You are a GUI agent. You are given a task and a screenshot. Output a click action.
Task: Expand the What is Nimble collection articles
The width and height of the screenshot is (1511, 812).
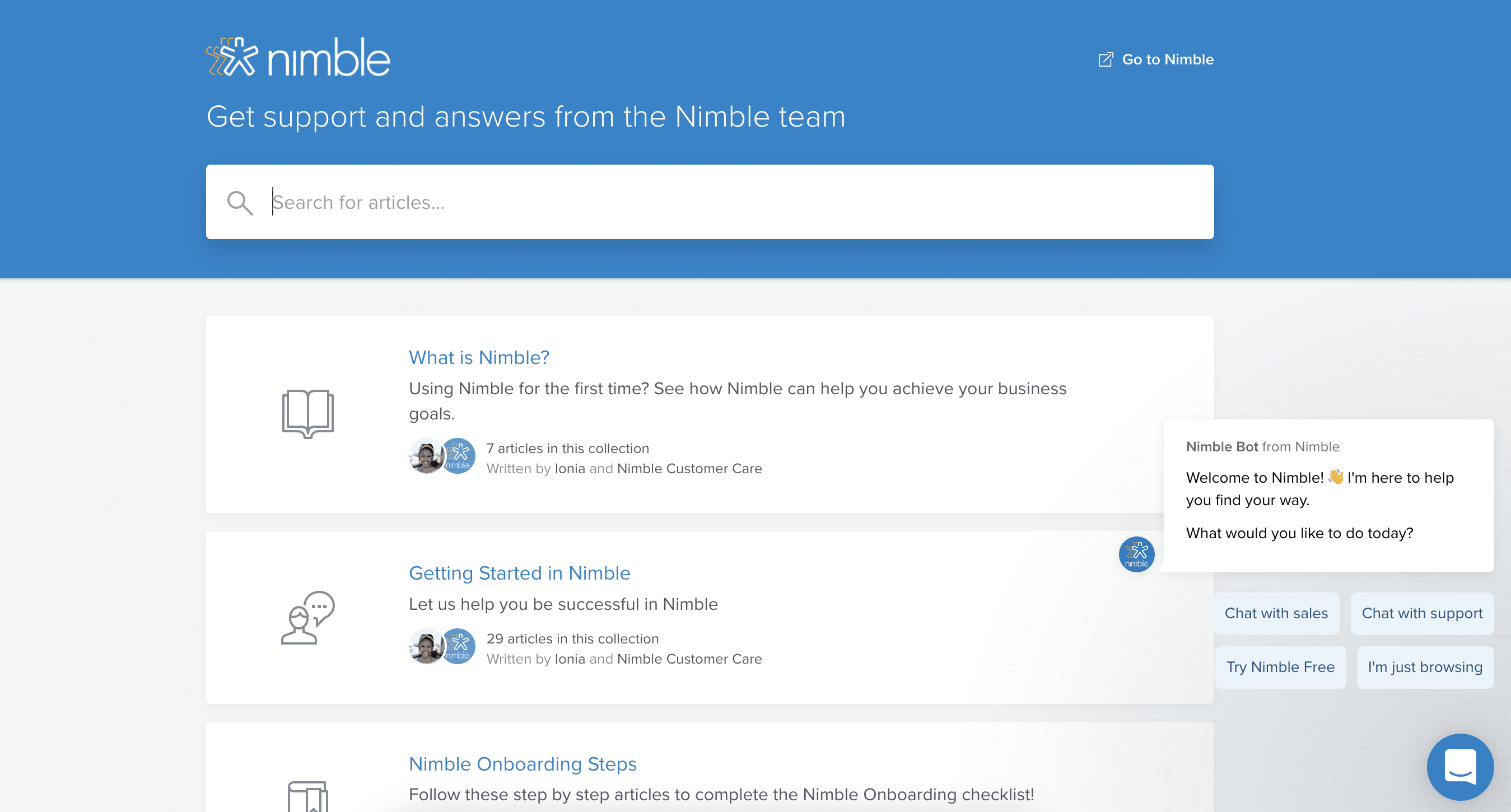(x=479, y=357)
